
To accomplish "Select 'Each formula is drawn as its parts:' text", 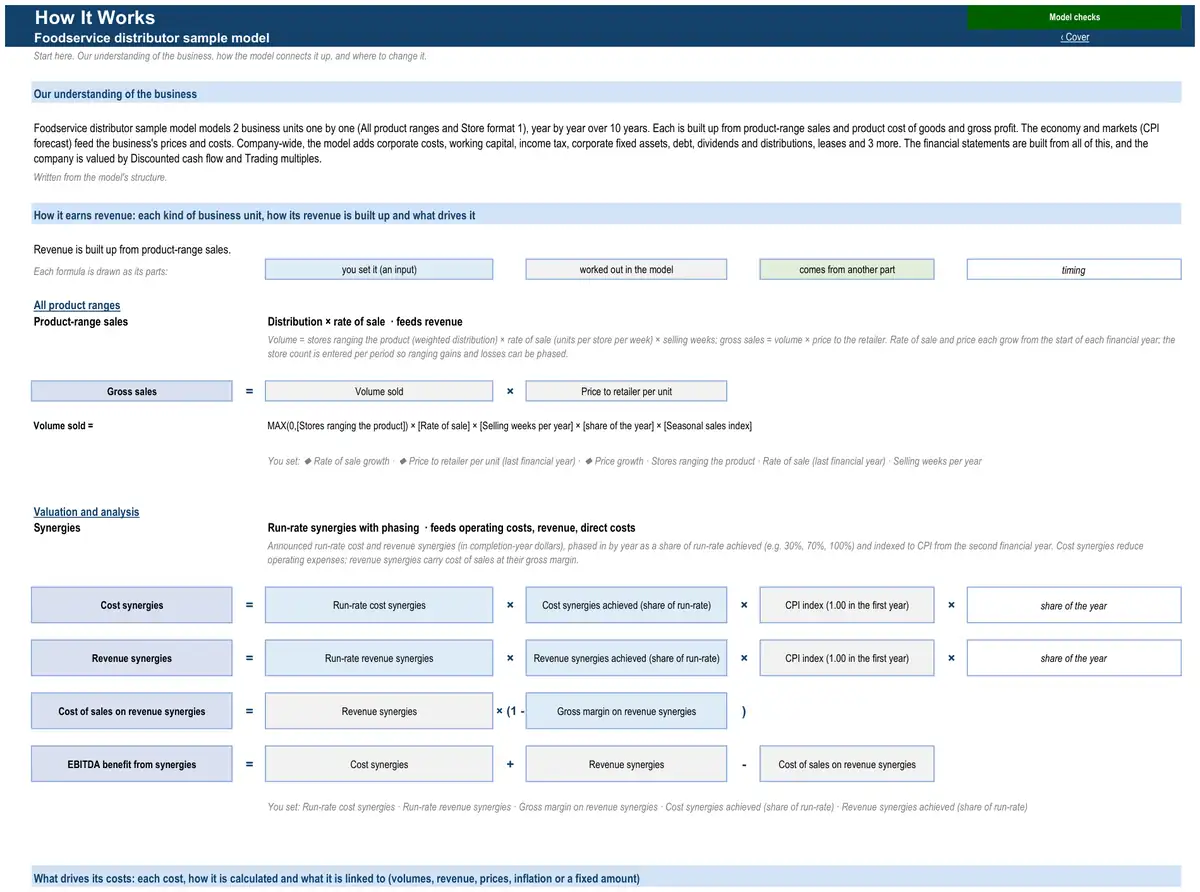I will [x=101, y=272].
